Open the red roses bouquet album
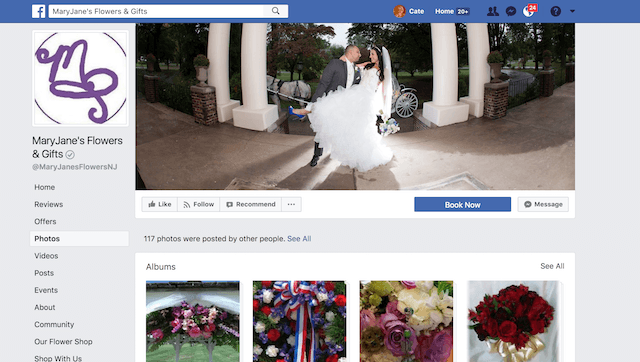The image size is (640, 362). point(514,321)
